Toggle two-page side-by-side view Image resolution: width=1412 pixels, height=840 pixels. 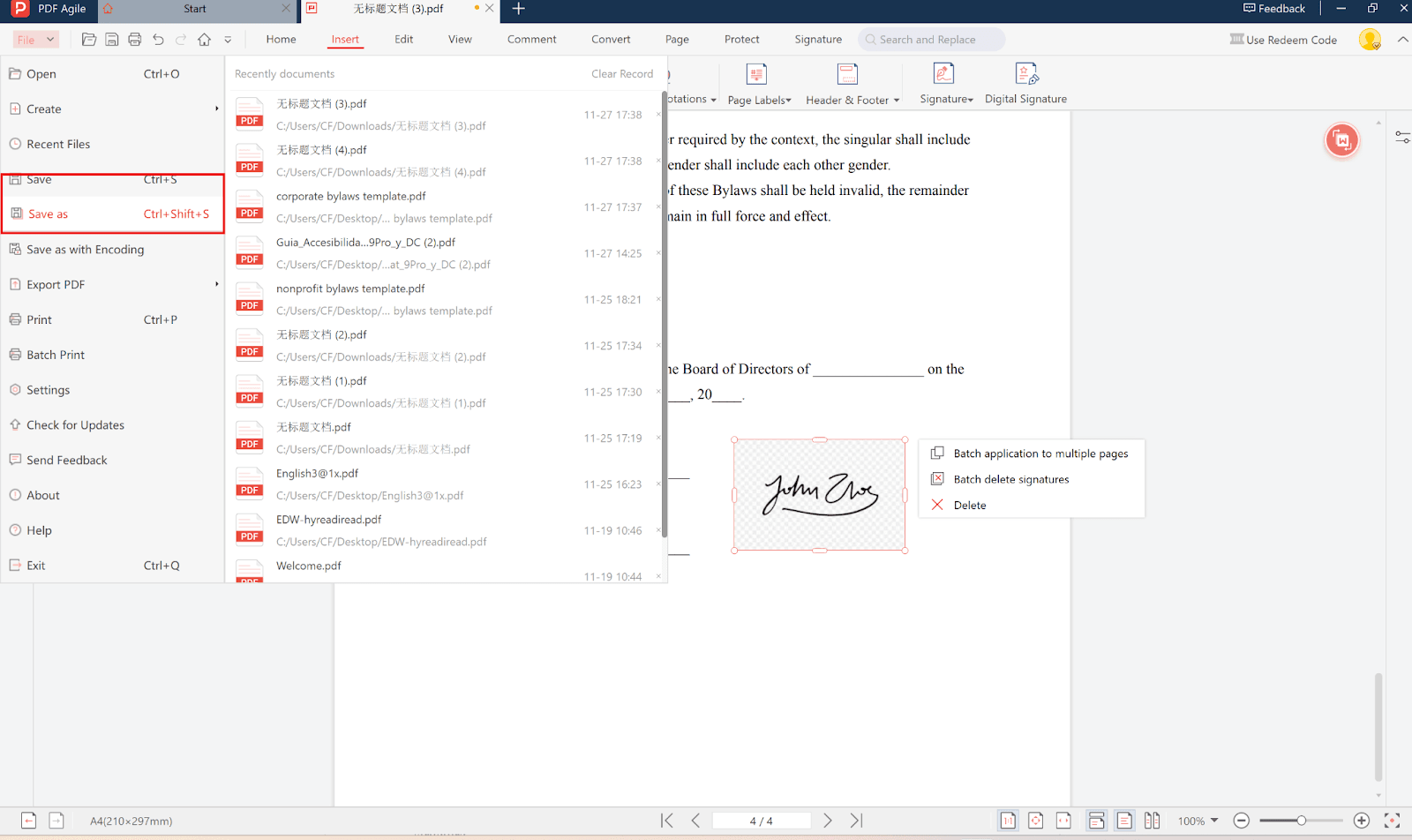(1152, 821)
